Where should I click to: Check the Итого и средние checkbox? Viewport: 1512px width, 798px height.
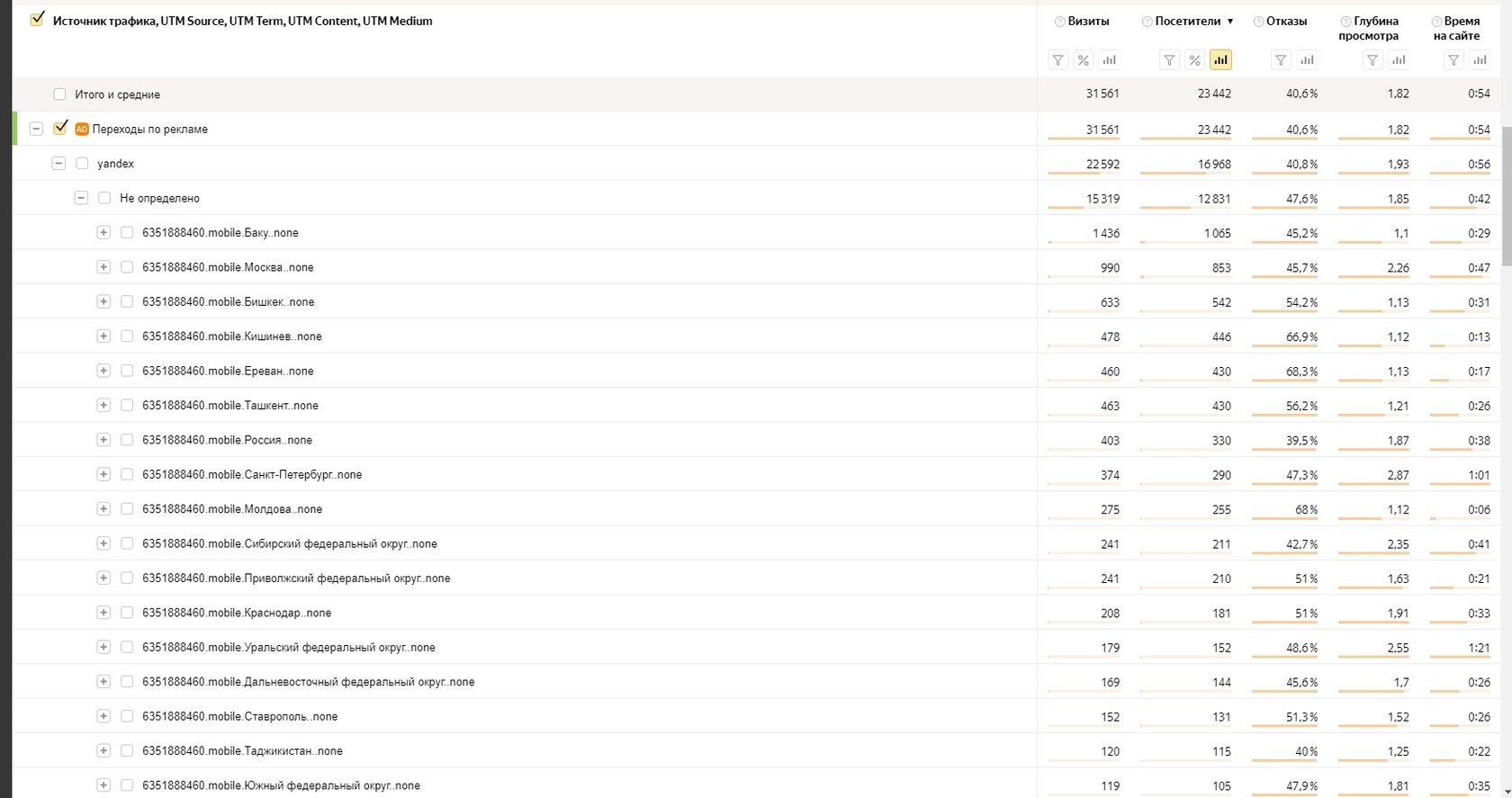(x=59, y=94)
